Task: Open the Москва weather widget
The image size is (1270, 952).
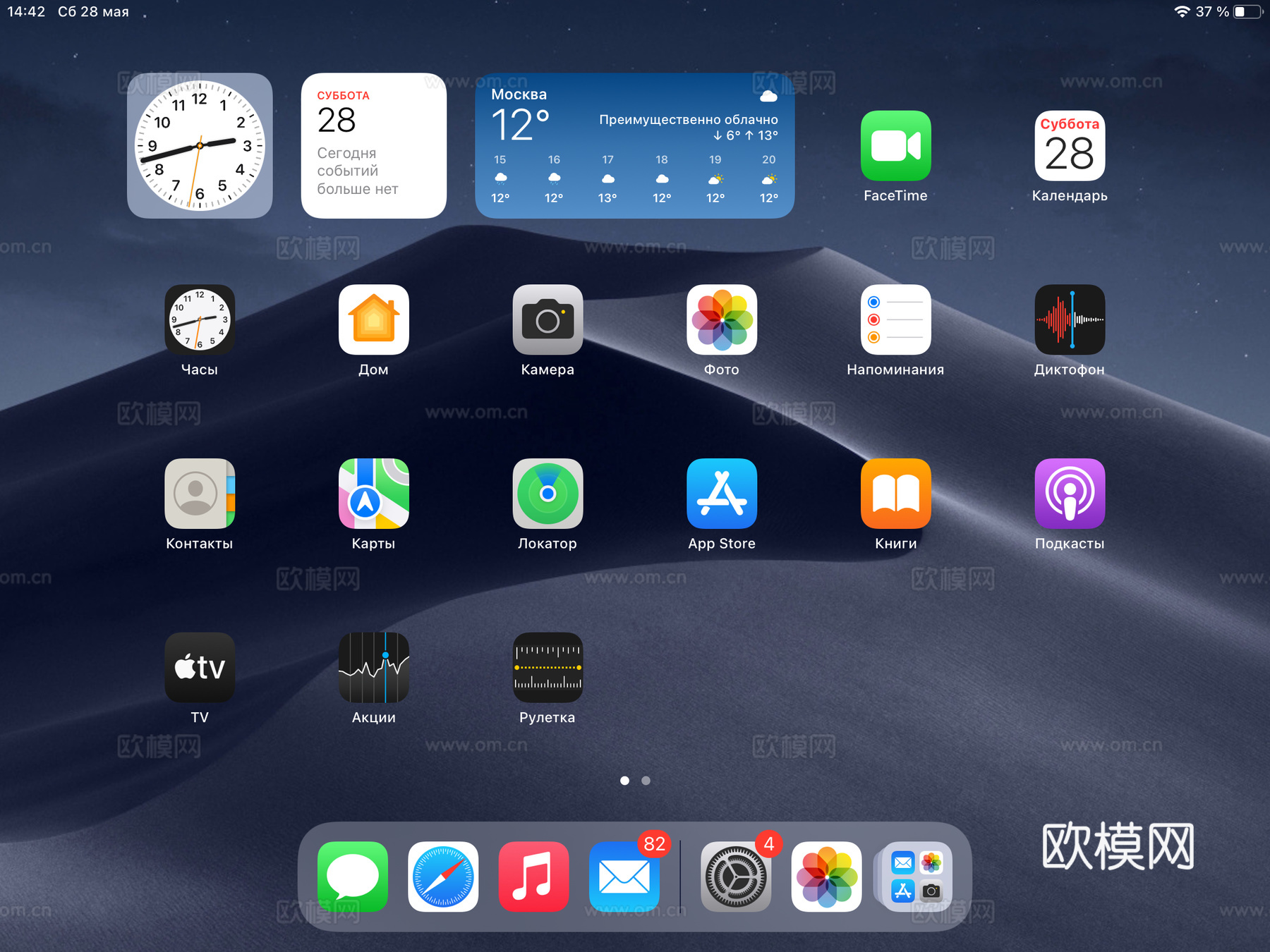Action: [x=635, y=146]
